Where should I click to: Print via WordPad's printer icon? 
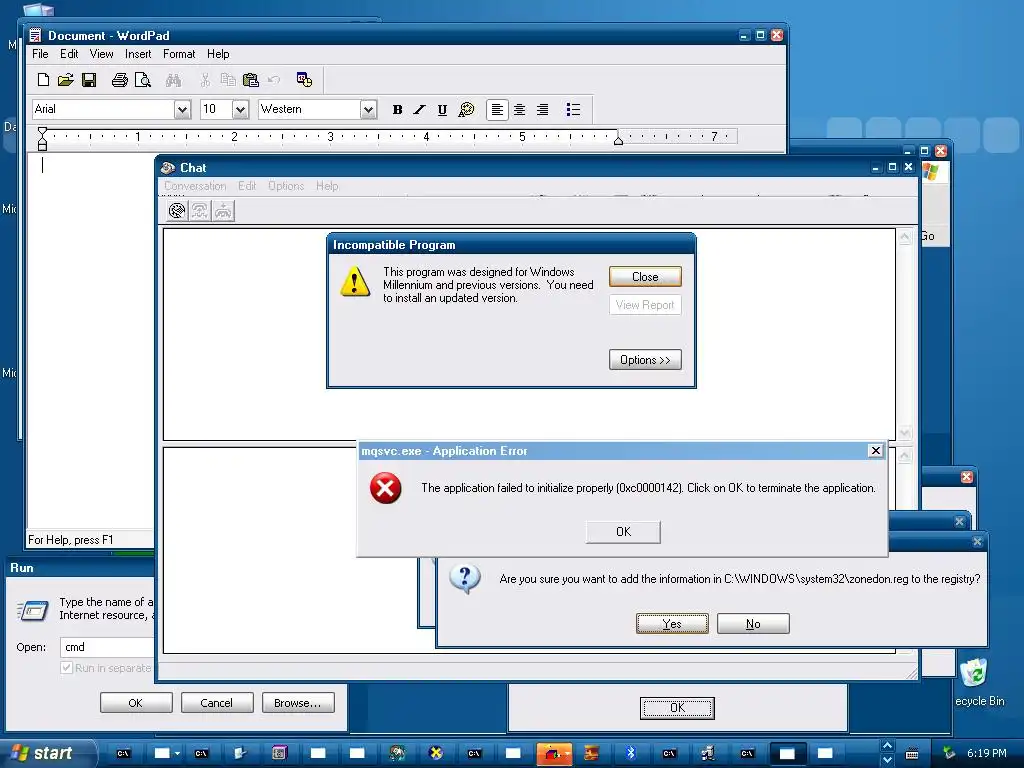point(120,80)
